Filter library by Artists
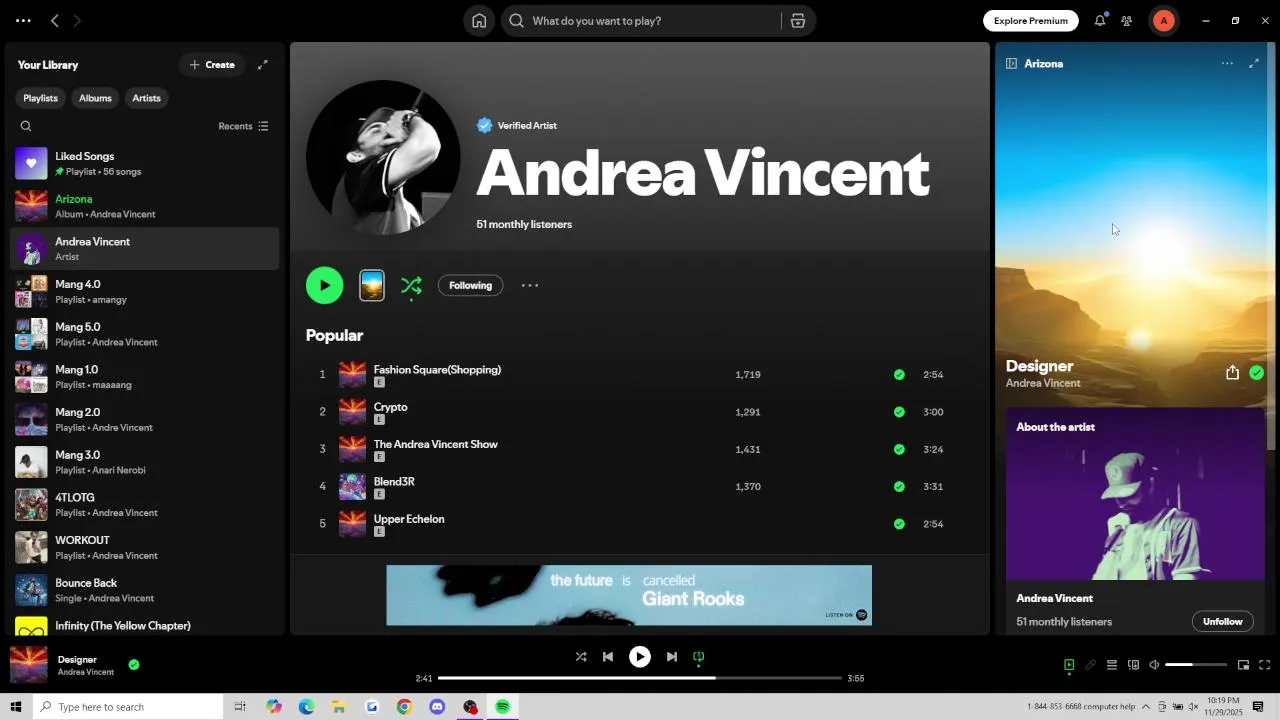Image resolution: width=1280 pixels, height=720 pixels. click(146, 98)
